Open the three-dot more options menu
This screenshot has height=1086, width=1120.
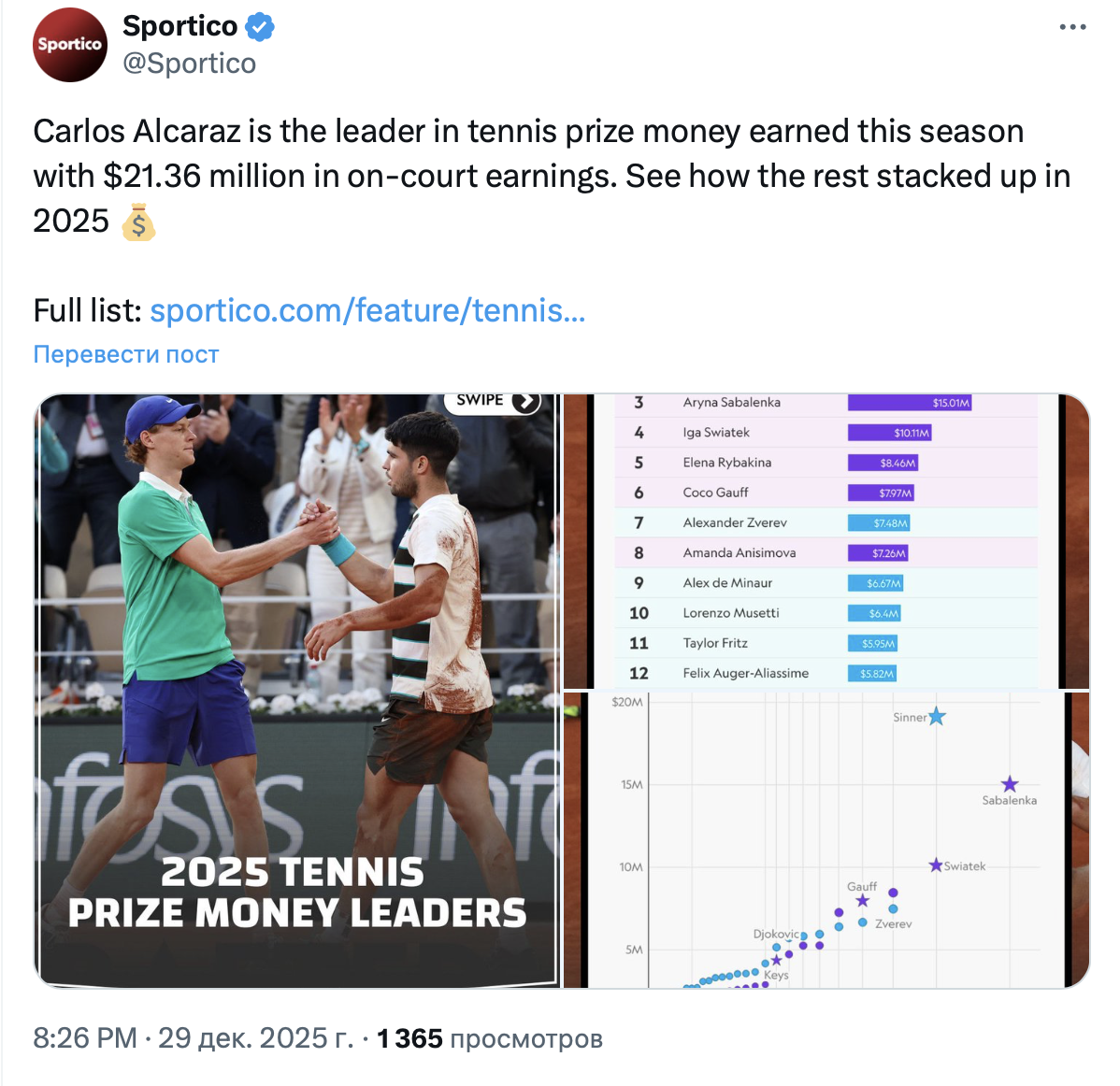click(1072, 27)
